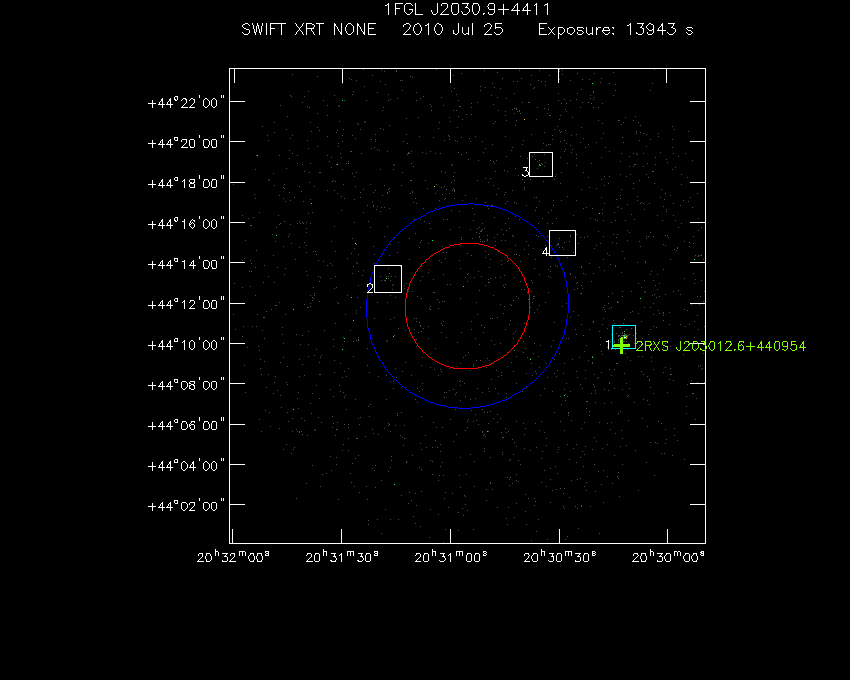This screenshot has height=680, width=850.
Task: Click the SWIFT XRT NONE text
Action: (x=308, y=29)
